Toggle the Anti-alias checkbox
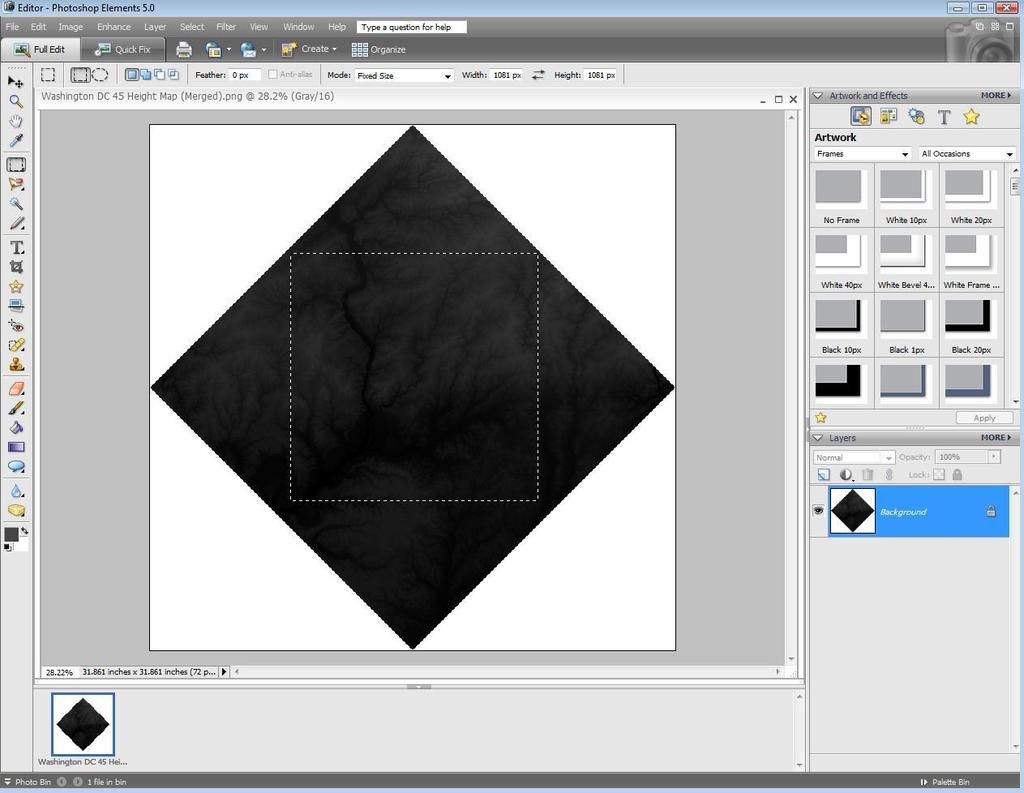The width and height of the screenshot is (1024, 793). (x=273, y=75)
